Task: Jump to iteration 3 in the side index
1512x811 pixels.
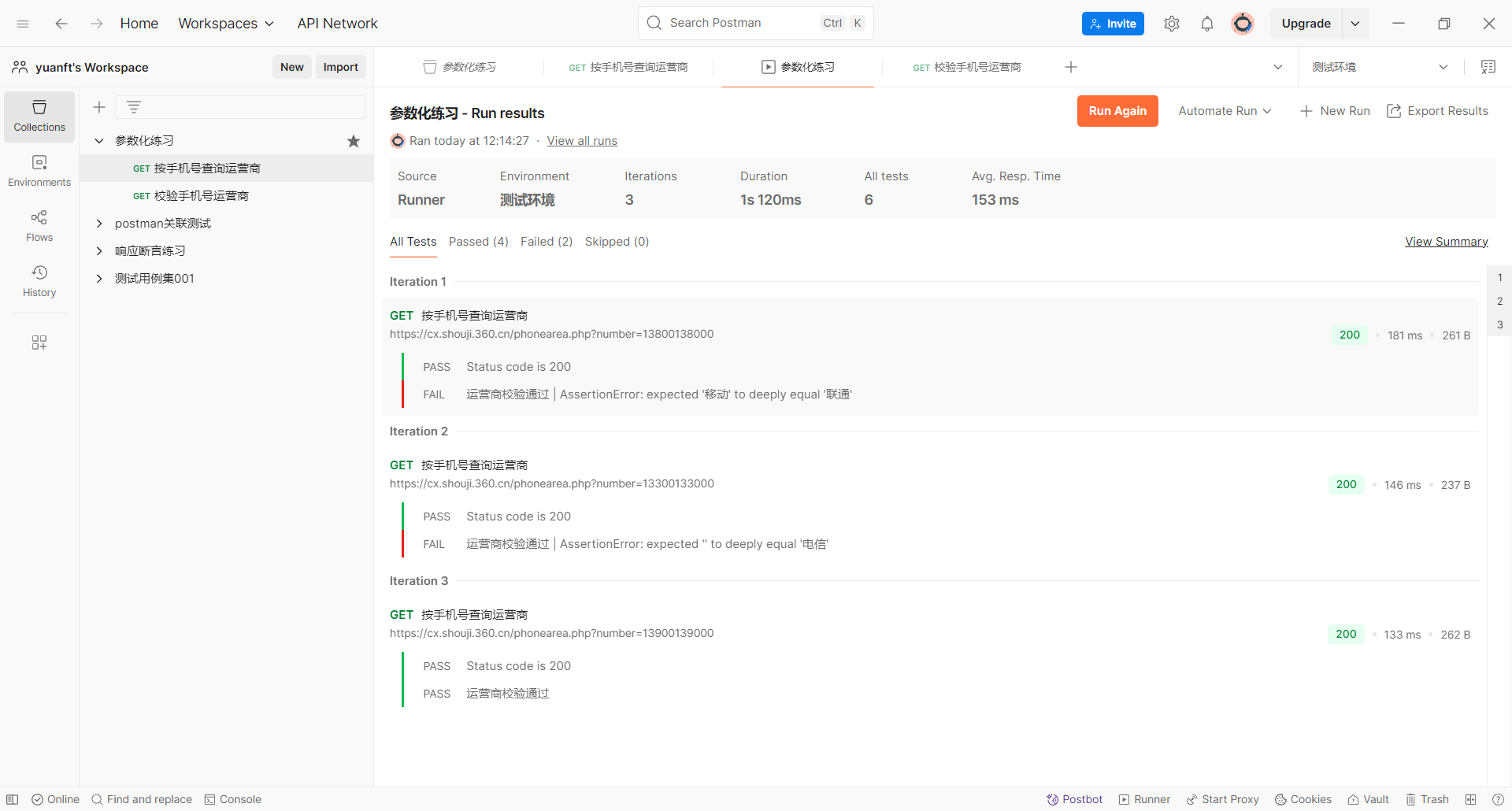Action: (x=1499, y=324)
